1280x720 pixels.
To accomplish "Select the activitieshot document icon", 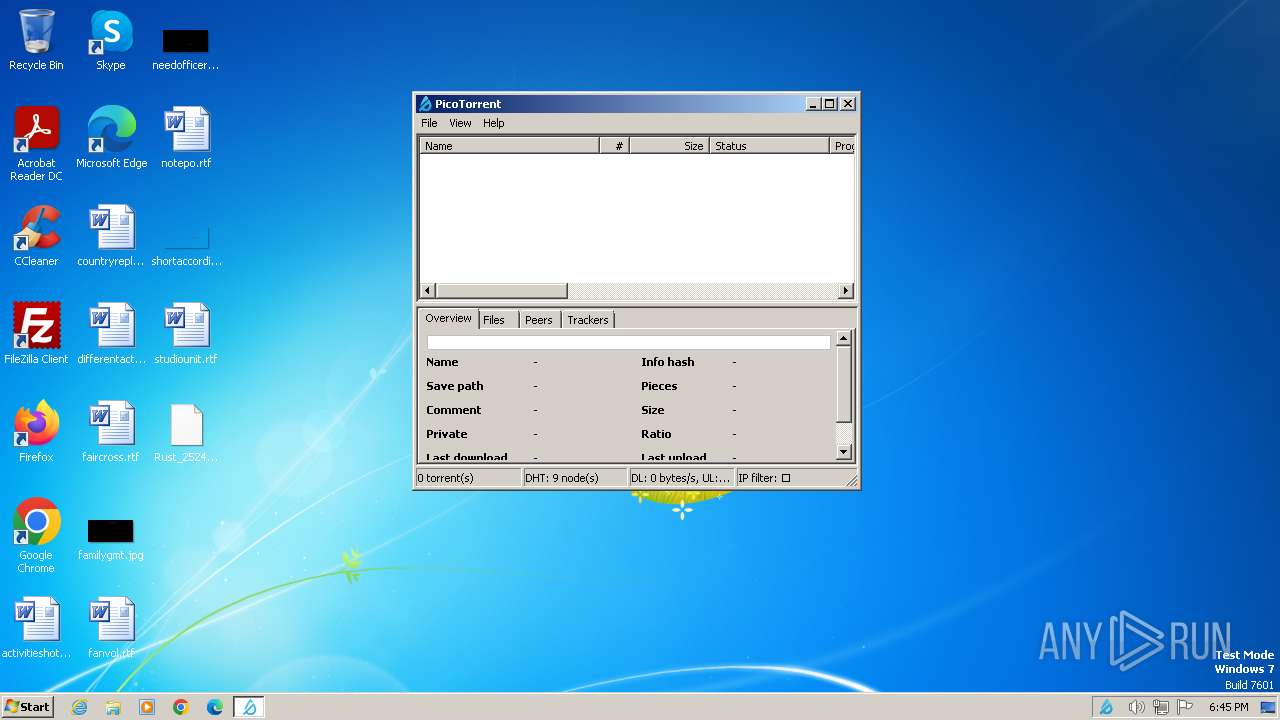I will click(x=36, y=628).
